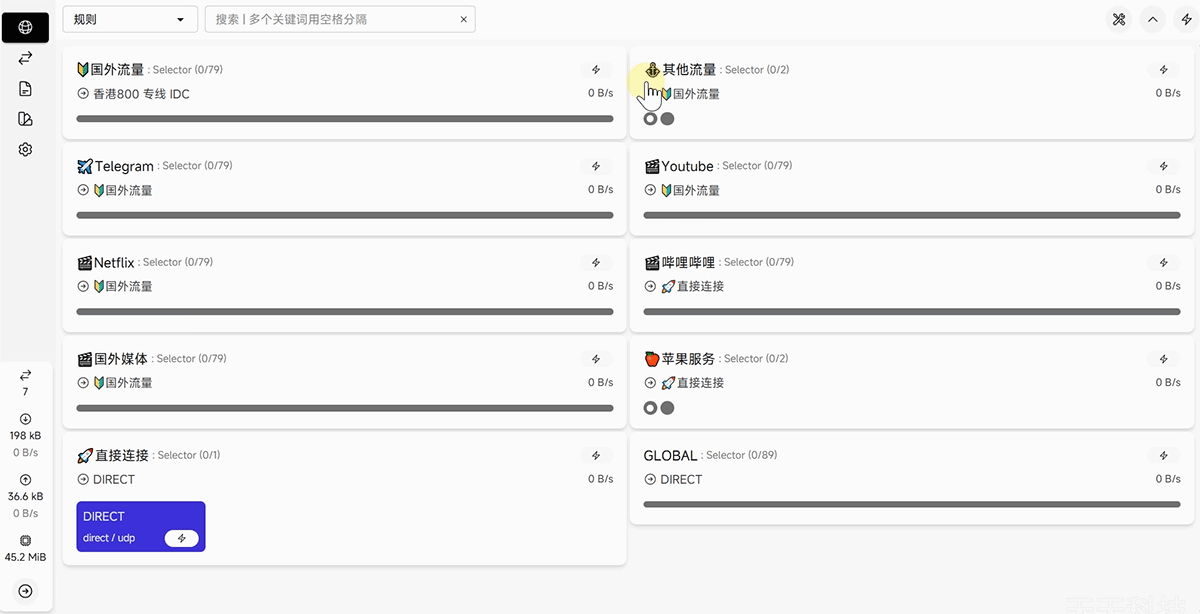This screenshot has height=614, width=1200.
Task: Switch to the proxies globe tab
Action: (x=25, y=27)
